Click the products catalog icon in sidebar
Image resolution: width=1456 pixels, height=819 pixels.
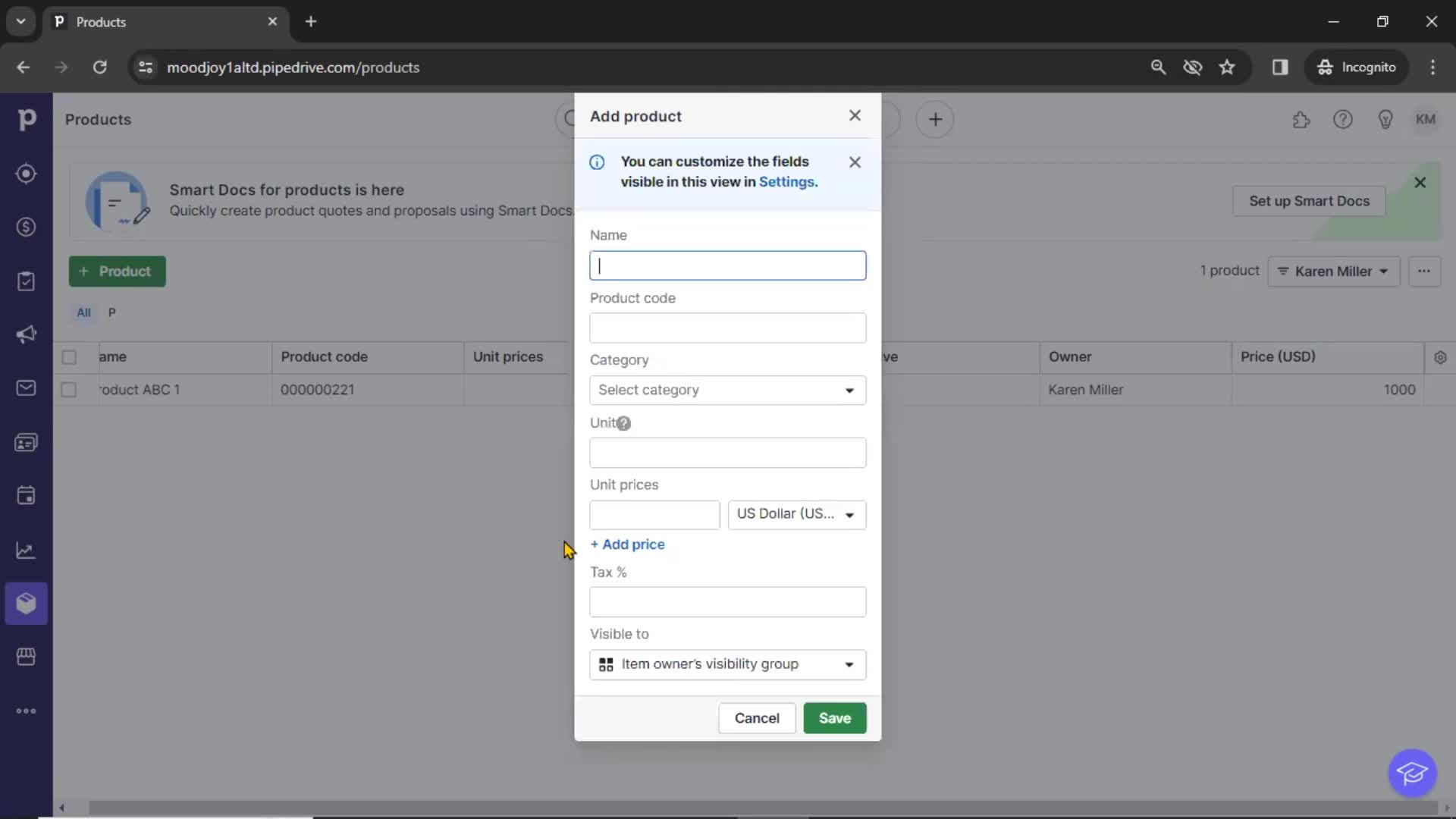click(x=27, y=603)
